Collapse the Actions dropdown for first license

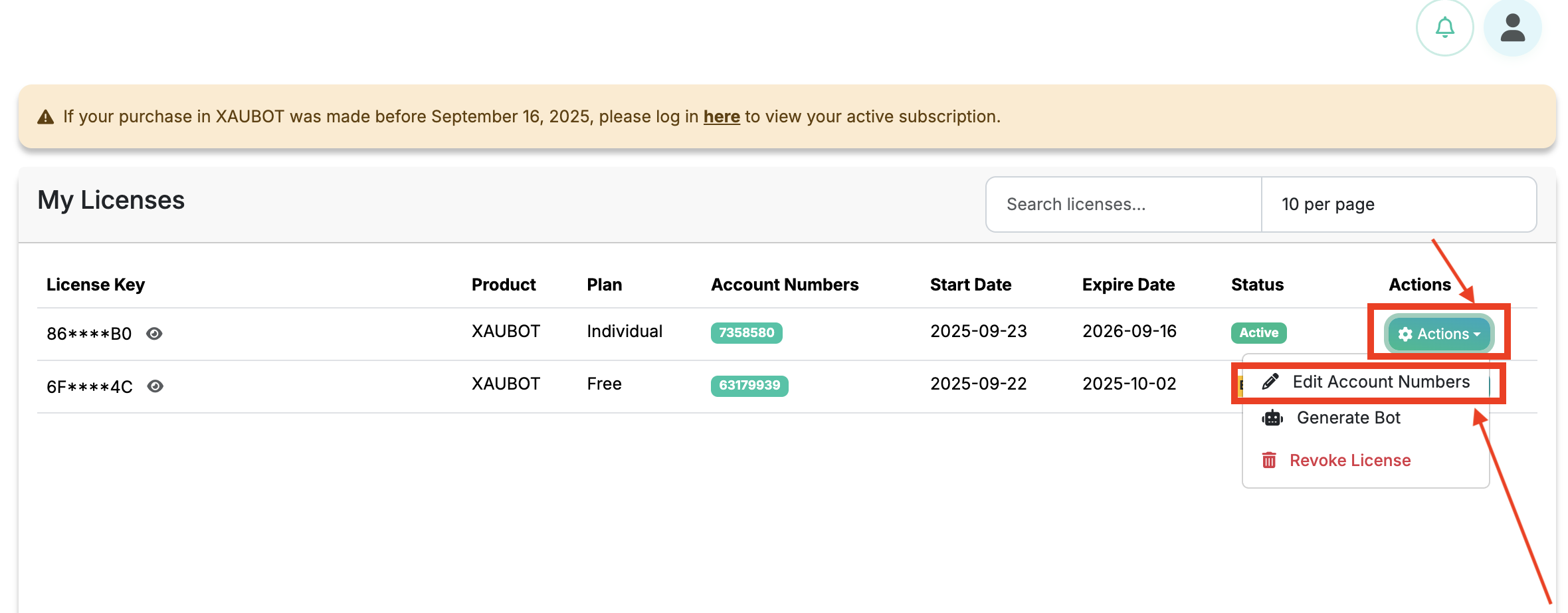pos(1439,334)
